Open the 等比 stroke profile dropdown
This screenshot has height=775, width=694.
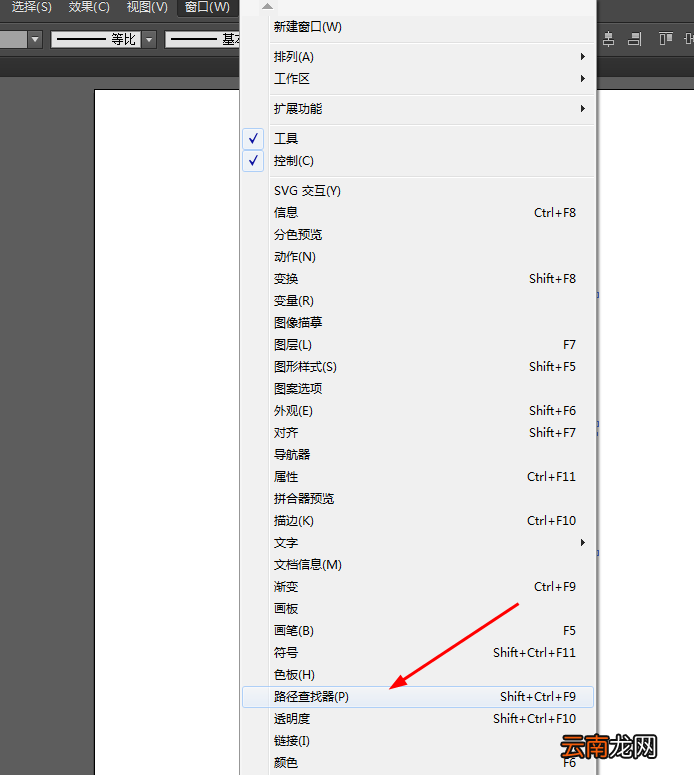click(x=149, y=40)
